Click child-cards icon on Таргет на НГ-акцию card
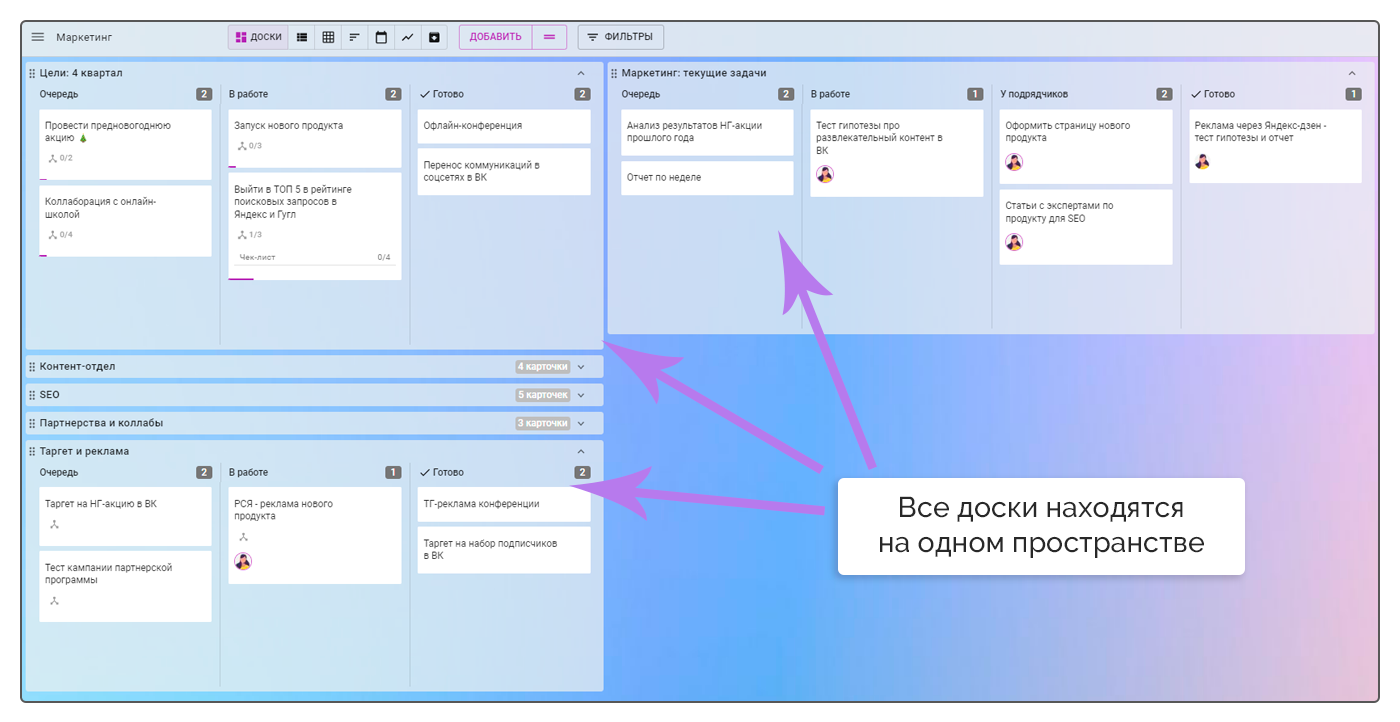Image resolution: width=1400 pixels, height=722 pixels. click(x=54, y=524)
